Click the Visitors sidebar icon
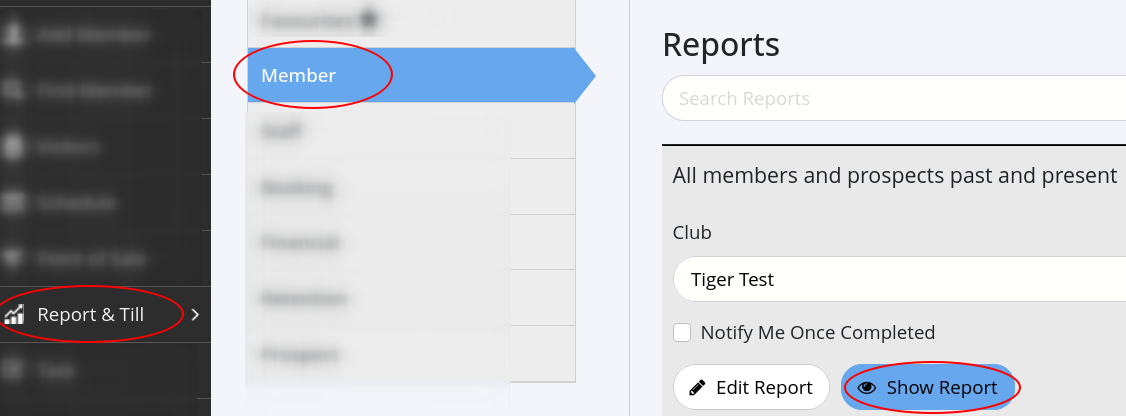 click(x=14, y=147)
